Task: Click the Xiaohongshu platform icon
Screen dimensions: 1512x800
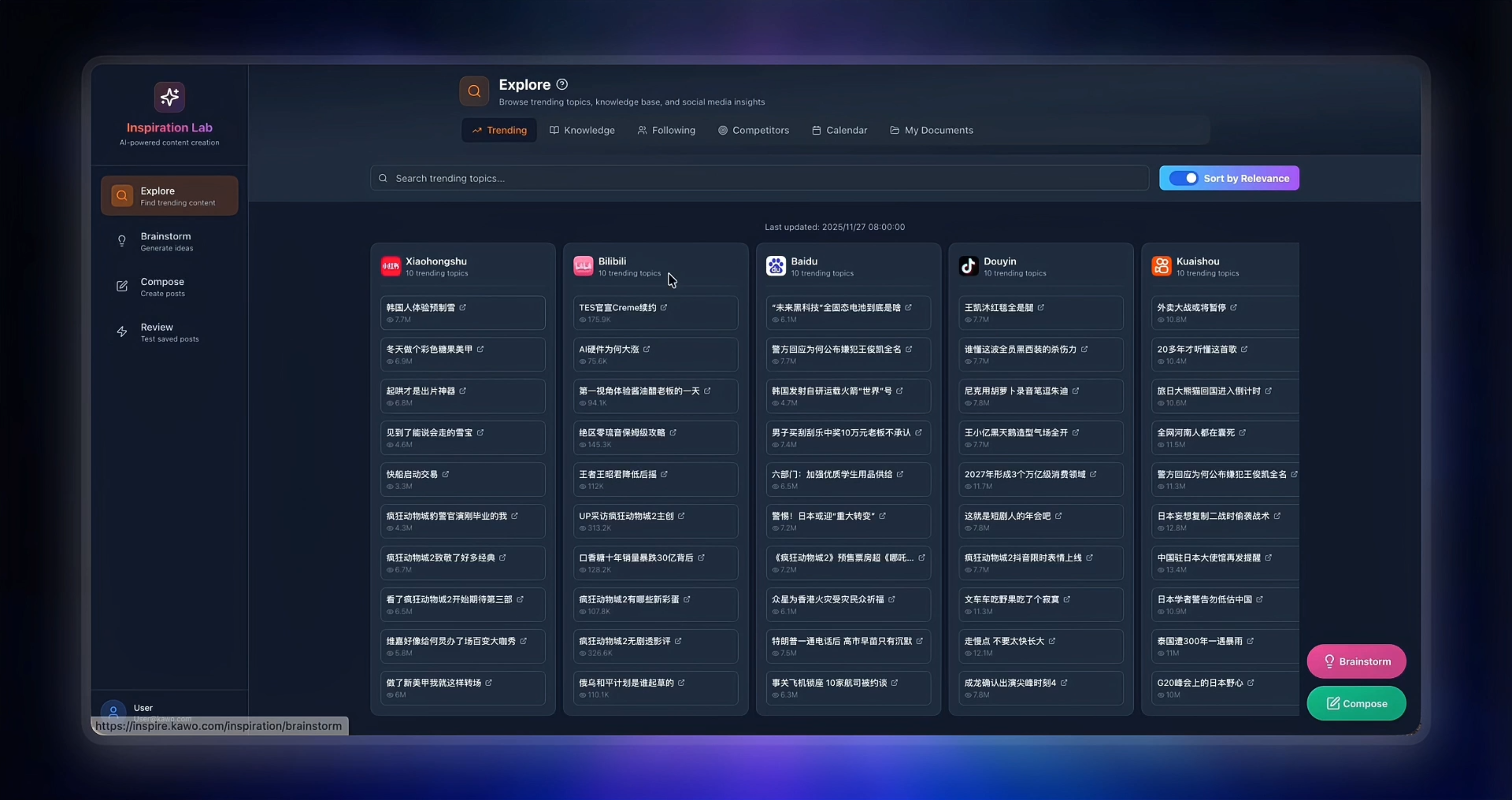Action: click(390, 266)
